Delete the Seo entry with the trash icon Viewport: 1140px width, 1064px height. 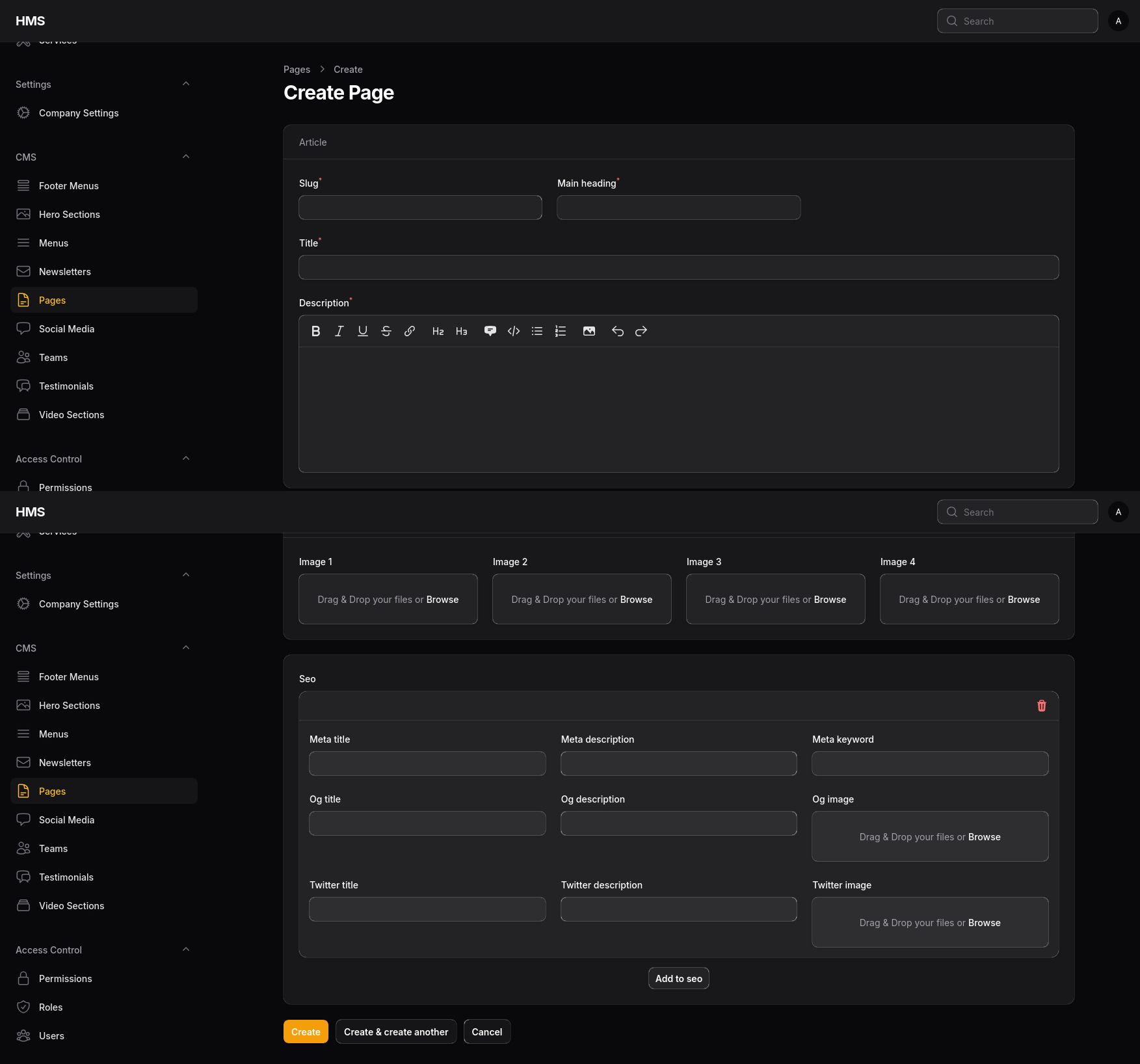[x=1041, y=706]
